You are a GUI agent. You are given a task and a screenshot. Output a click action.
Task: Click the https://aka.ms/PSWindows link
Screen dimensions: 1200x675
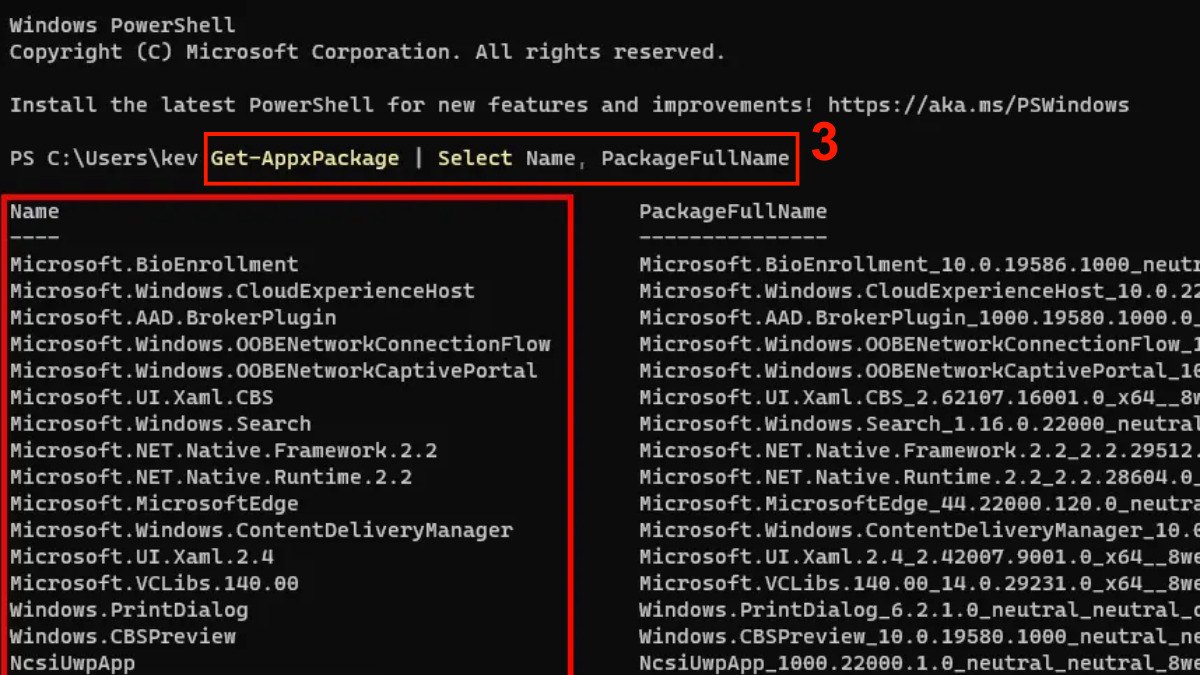click(979, 105)
